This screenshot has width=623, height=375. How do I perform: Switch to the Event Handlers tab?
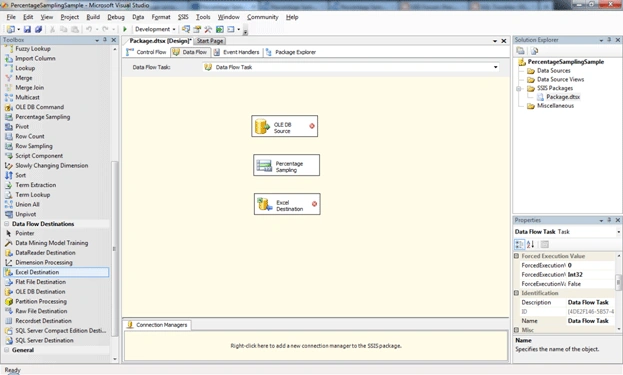(236, 52)
